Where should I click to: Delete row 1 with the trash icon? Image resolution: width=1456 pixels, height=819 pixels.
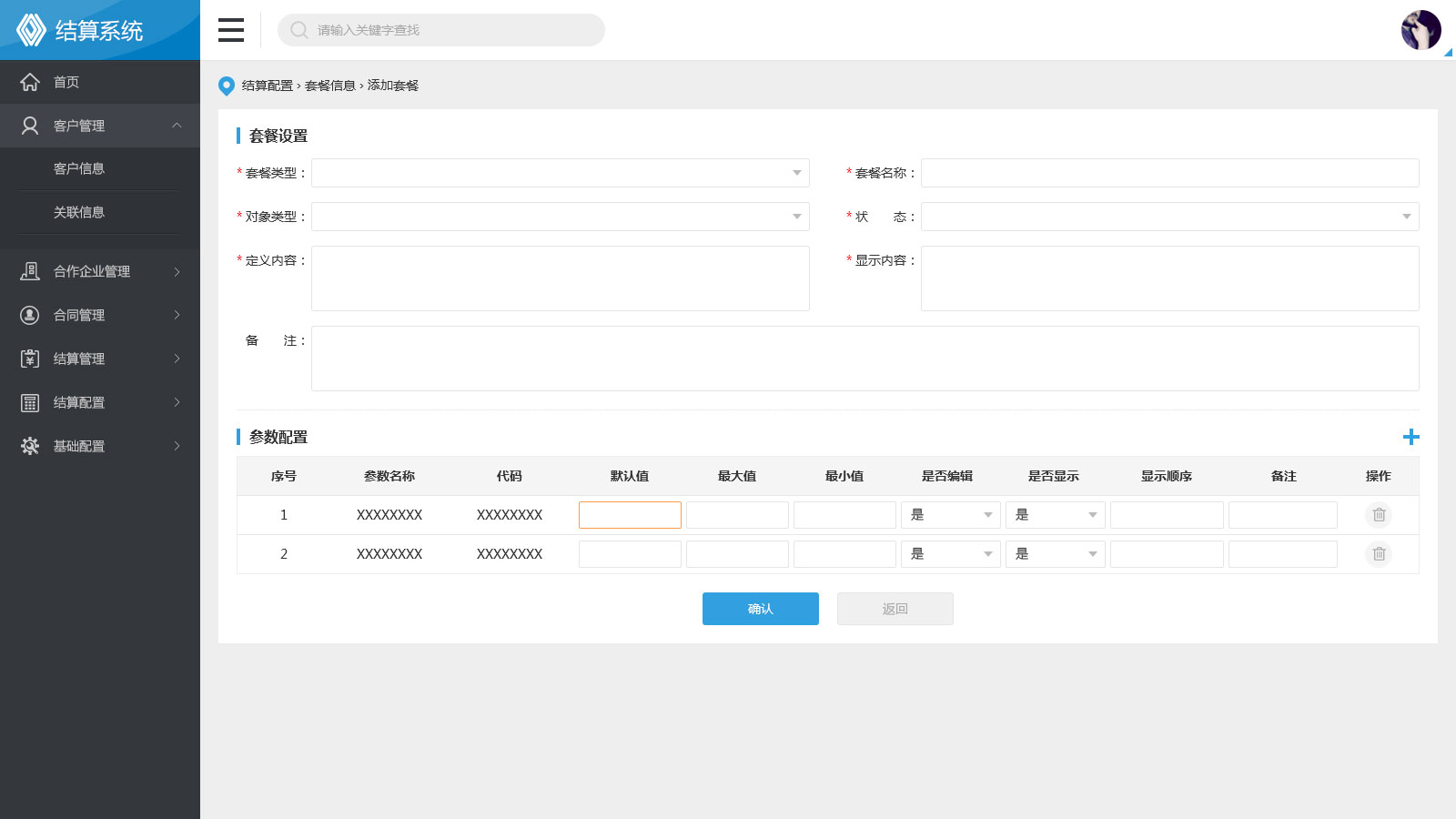coord(1379,515)
